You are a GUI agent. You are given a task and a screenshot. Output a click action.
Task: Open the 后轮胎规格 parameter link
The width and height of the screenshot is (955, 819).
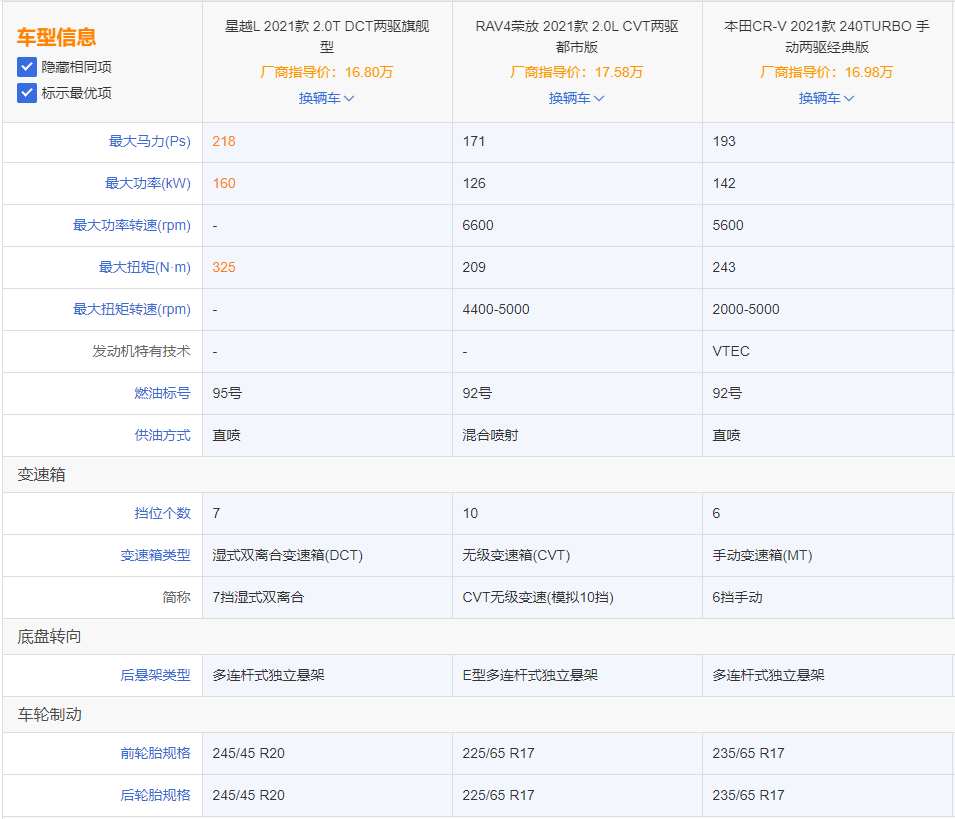(x=155, y=795)
